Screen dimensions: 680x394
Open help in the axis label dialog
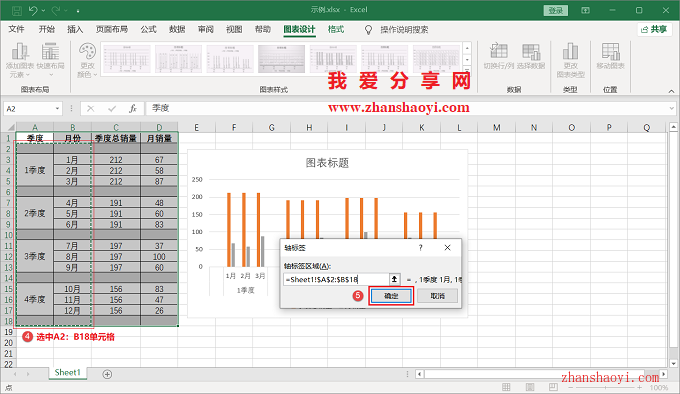pos(420,247)
